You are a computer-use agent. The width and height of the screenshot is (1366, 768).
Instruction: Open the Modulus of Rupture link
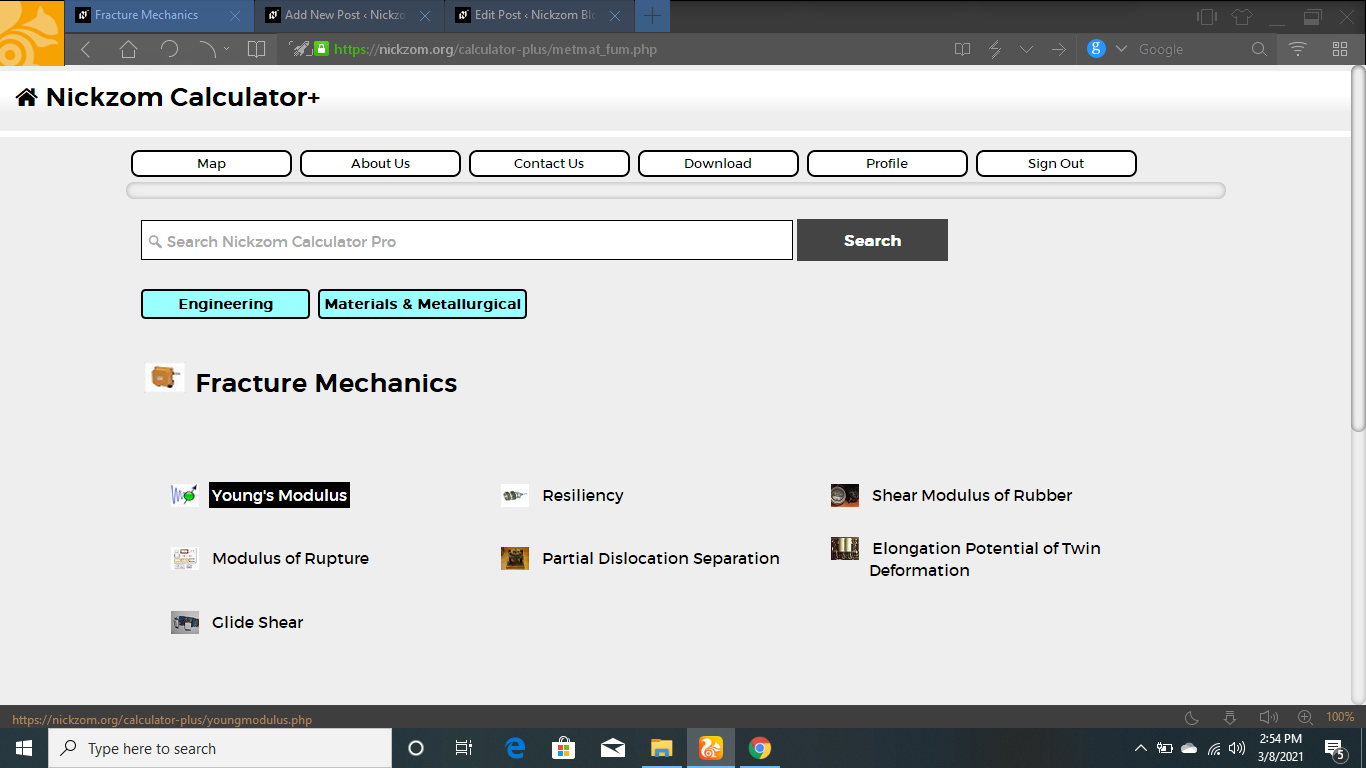290,558
